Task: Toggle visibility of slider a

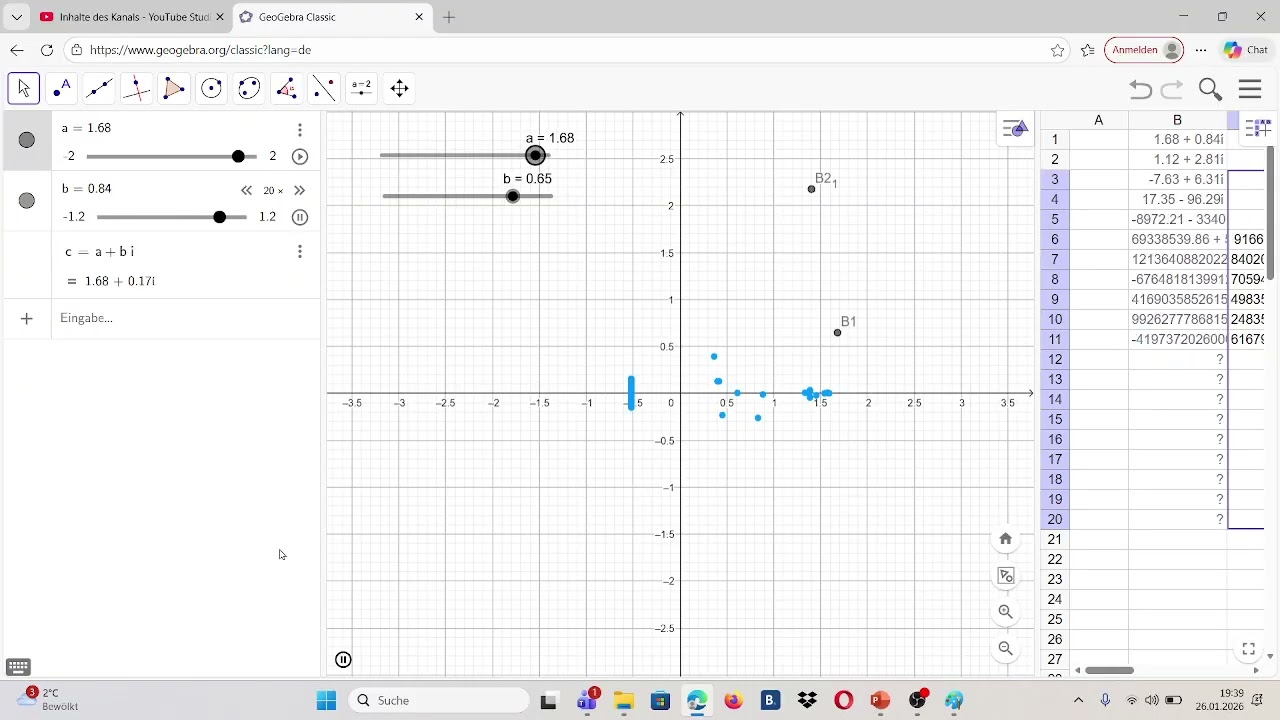Action: tap(27, 140)
